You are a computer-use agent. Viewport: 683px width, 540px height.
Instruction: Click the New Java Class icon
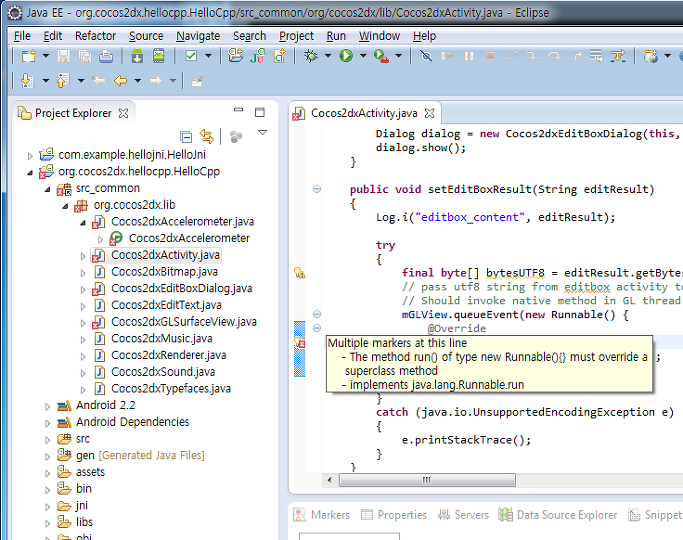pyautogui.click(x=280, y=56)
